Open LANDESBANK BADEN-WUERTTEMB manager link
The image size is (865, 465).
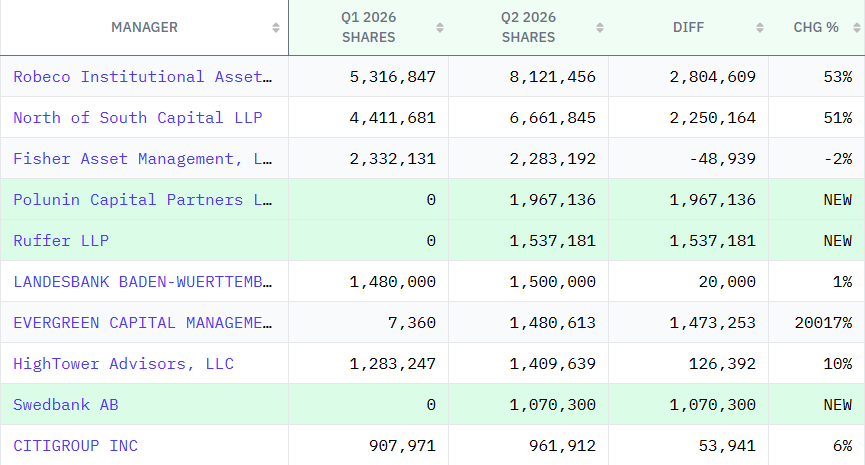[x=142, y=282]
